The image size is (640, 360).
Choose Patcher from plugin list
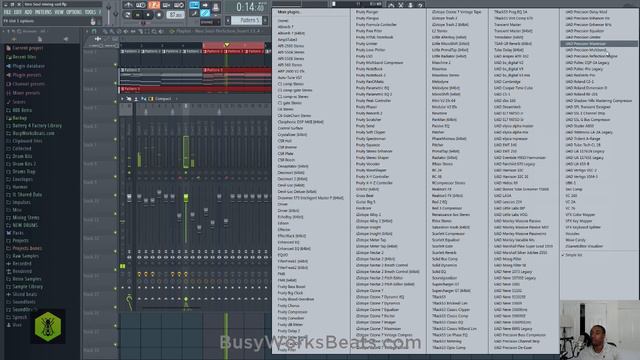pos(438,132)
